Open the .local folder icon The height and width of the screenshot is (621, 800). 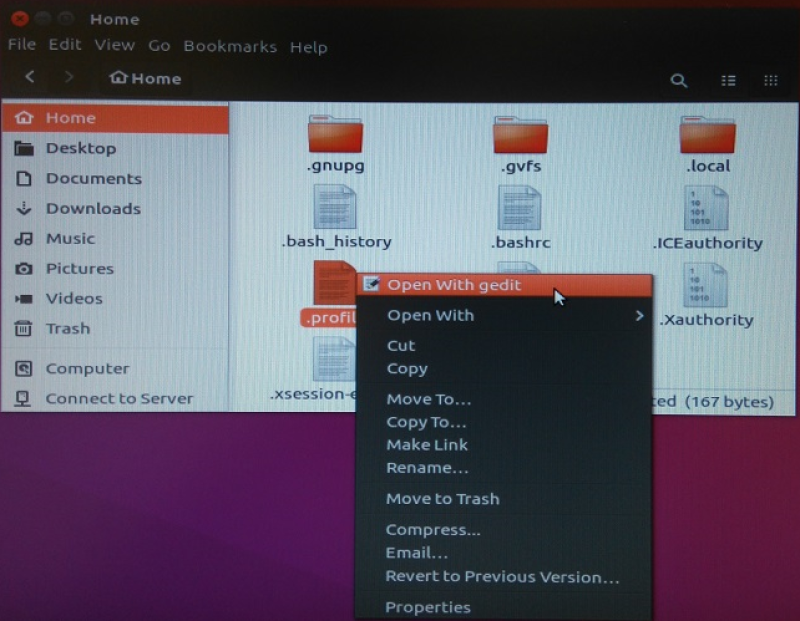pos(707,135)
